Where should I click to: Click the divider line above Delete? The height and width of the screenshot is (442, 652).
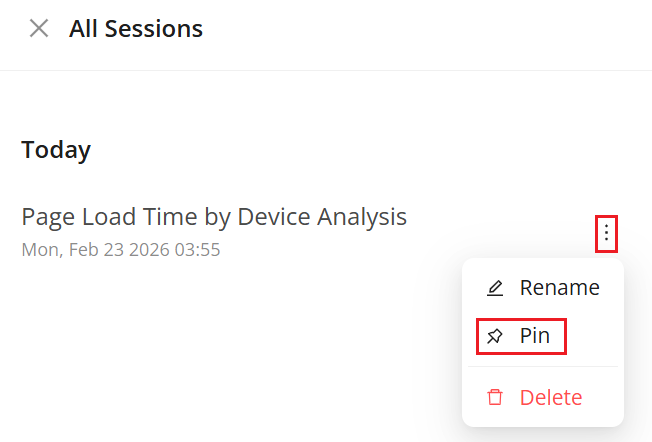pos(543,367)
